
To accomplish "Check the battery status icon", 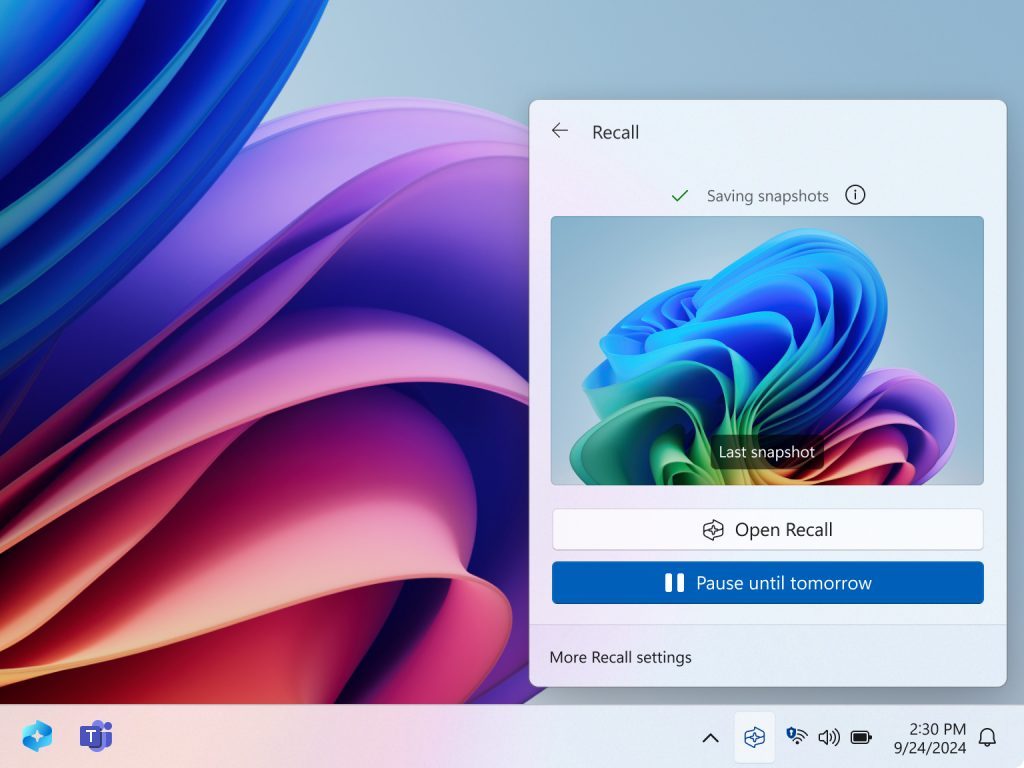I will coord(861,737).
